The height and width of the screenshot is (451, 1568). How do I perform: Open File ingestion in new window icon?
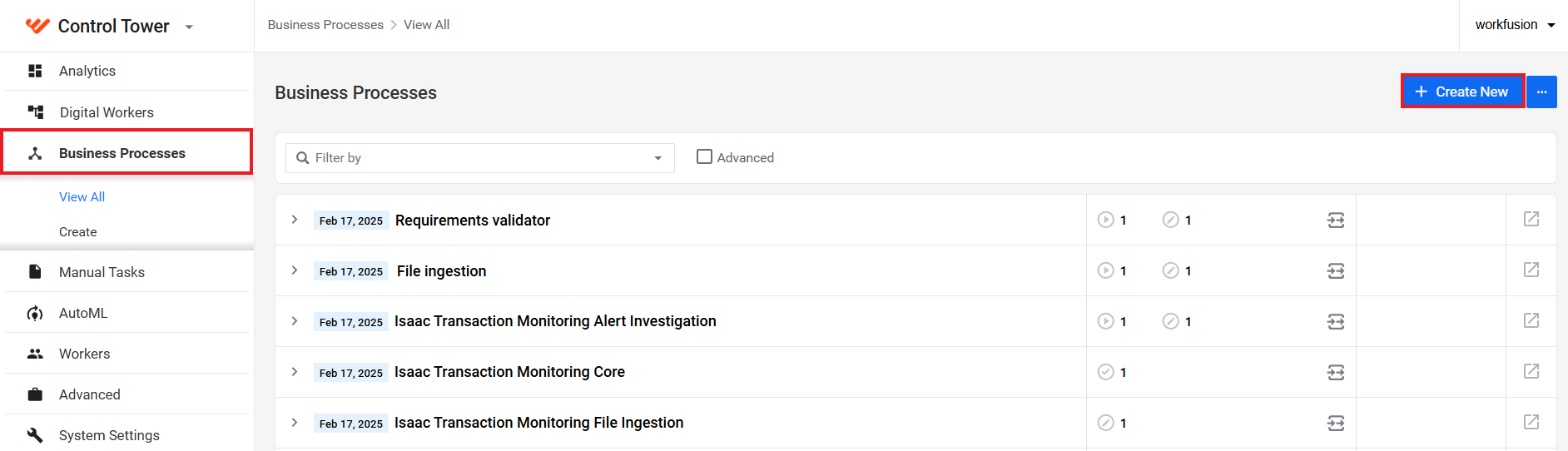click(1531, 270)
